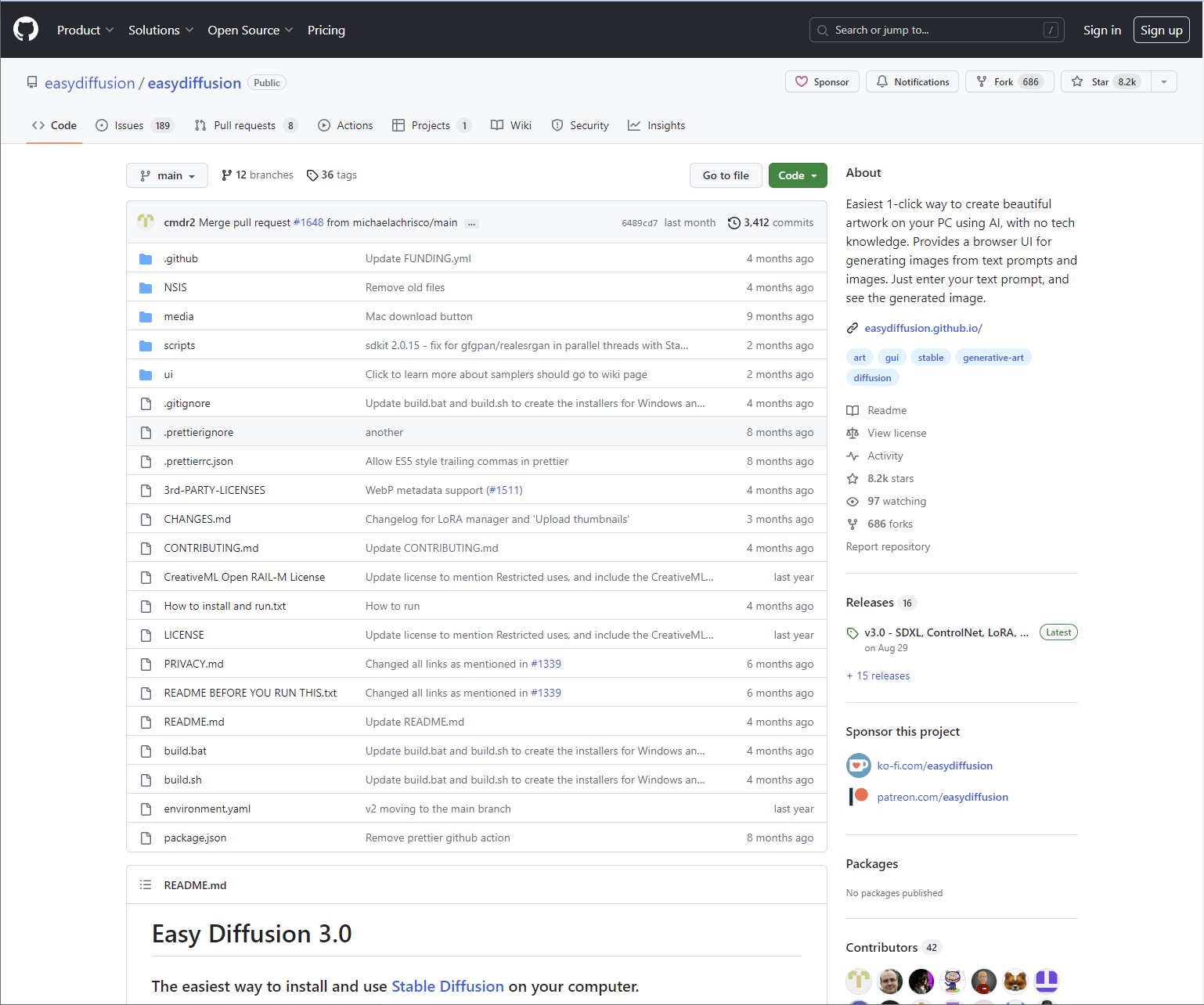This screenshot has height=1005, width=1204.
Task: Click the Activity pulse icon
Action: (853, 456)
